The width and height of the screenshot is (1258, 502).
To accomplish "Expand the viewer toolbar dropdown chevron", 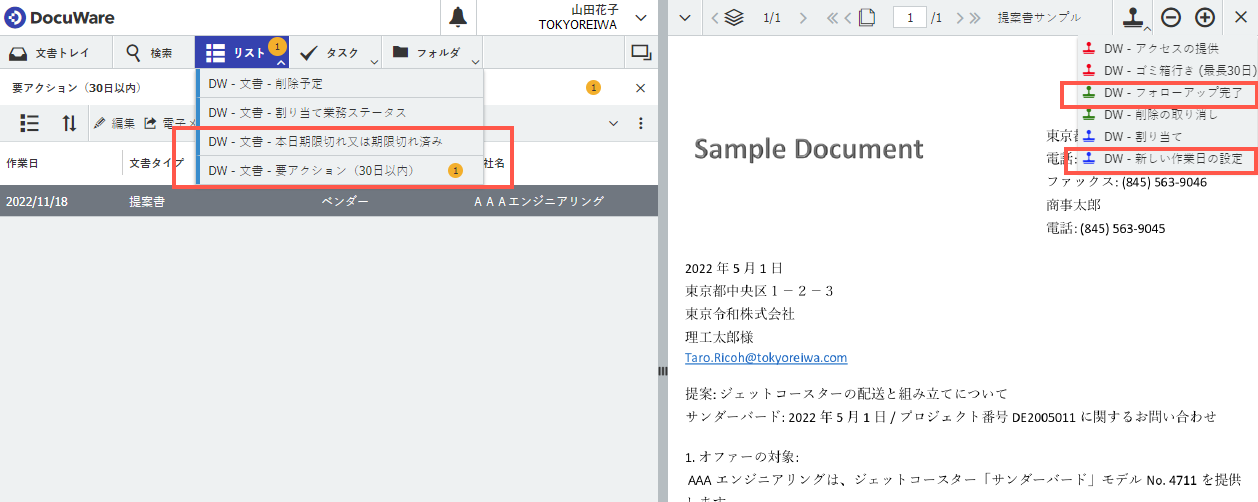I will click(x=685, y=18).
